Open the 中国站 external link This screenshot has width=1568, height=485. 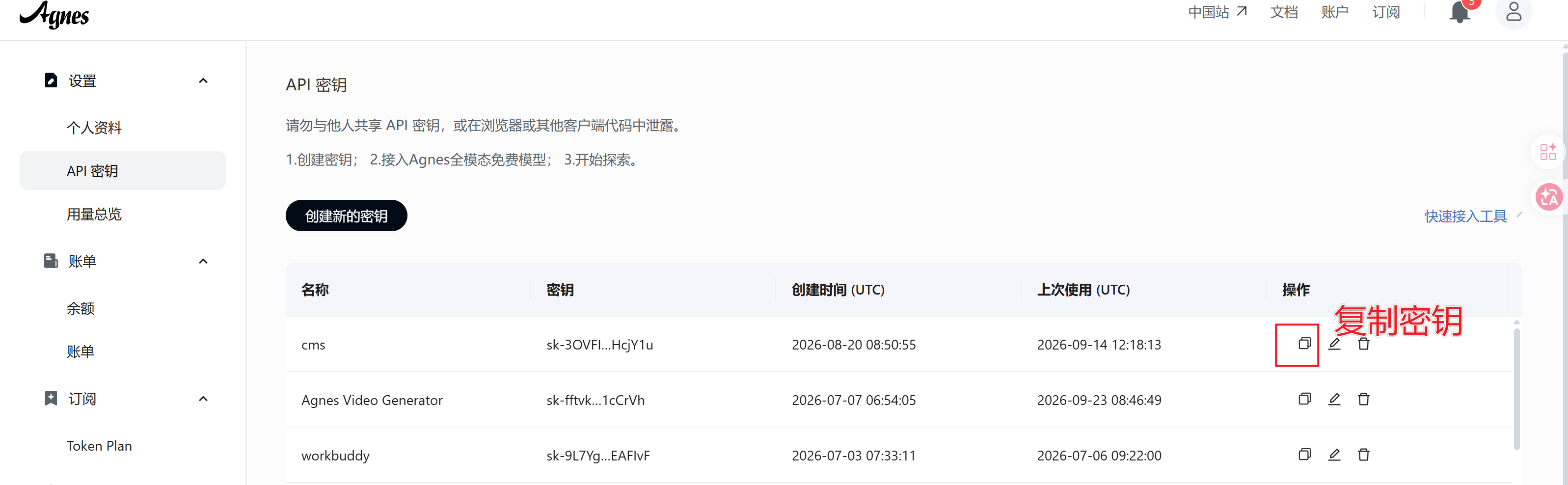pyautogui.click(x=1217, y=12)
